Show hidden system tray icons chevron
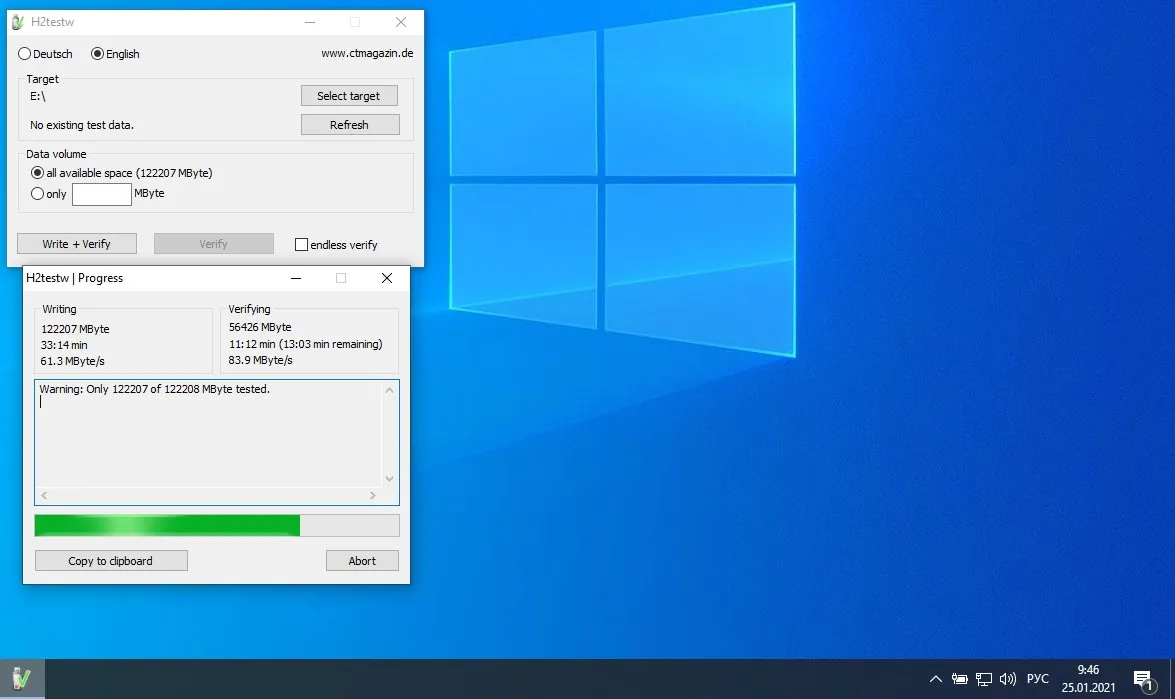1175x699 pixels. (935, 679)
